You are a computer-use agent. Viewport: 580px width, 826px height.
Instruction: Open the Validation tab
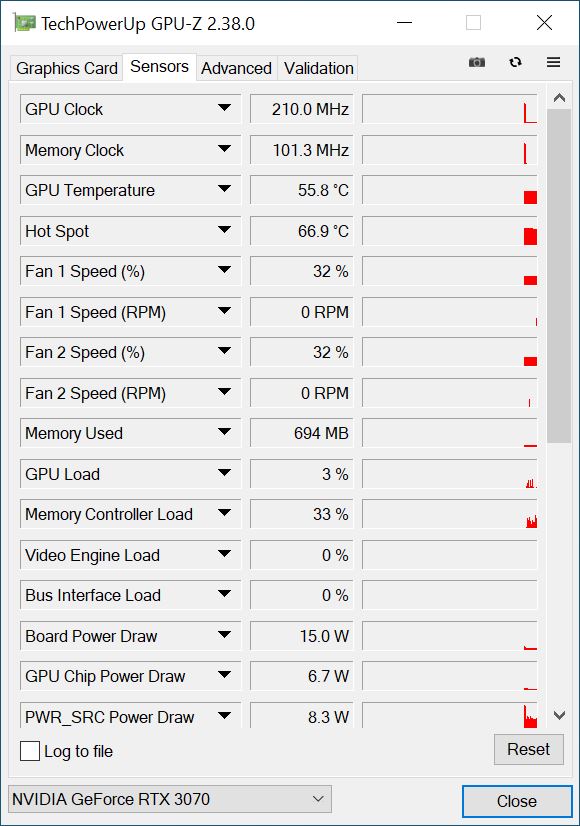(318, 68)
